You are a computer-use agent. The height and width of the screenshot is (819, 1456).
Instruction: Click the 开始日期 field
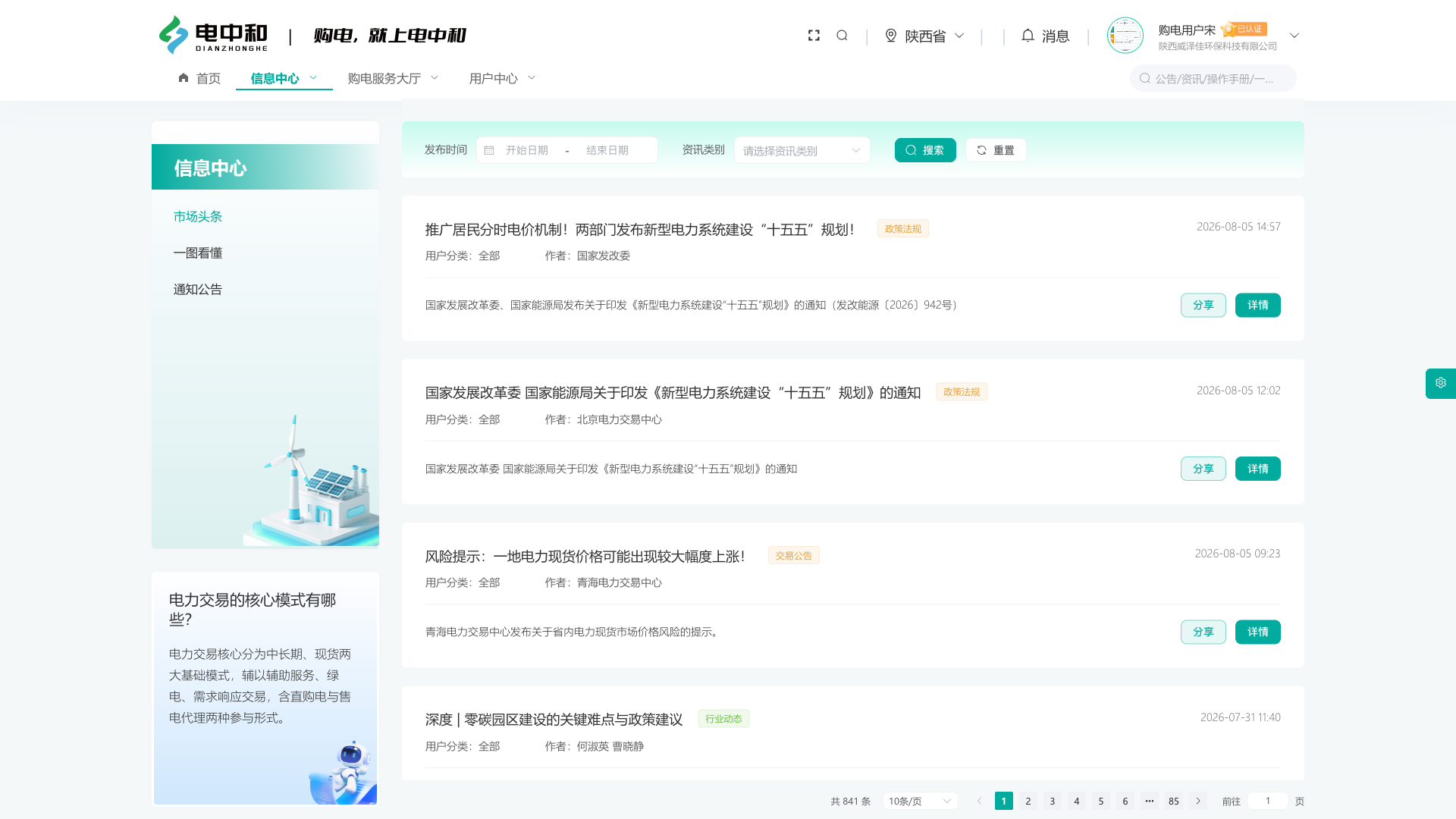coord(527,150)
